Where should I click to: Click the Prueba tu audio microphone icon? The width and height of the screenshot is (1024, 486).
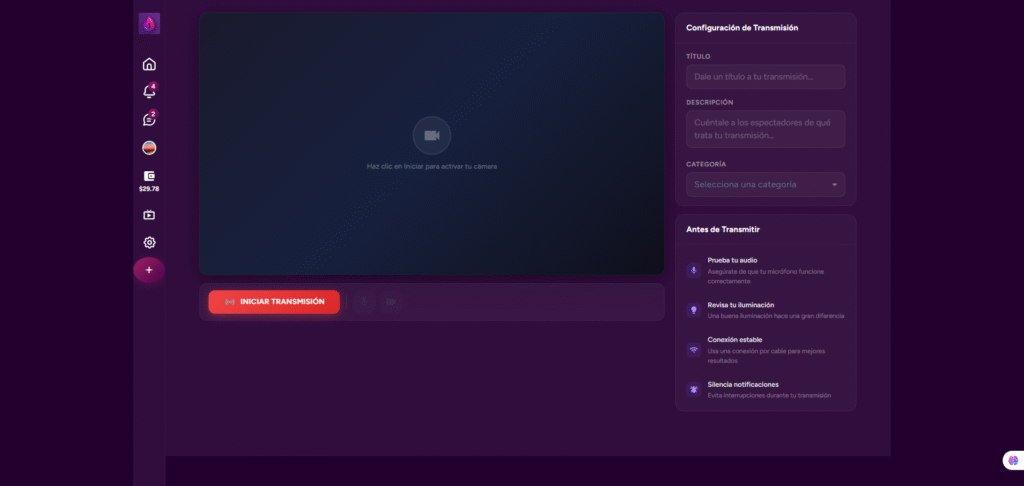click(693, 270)
